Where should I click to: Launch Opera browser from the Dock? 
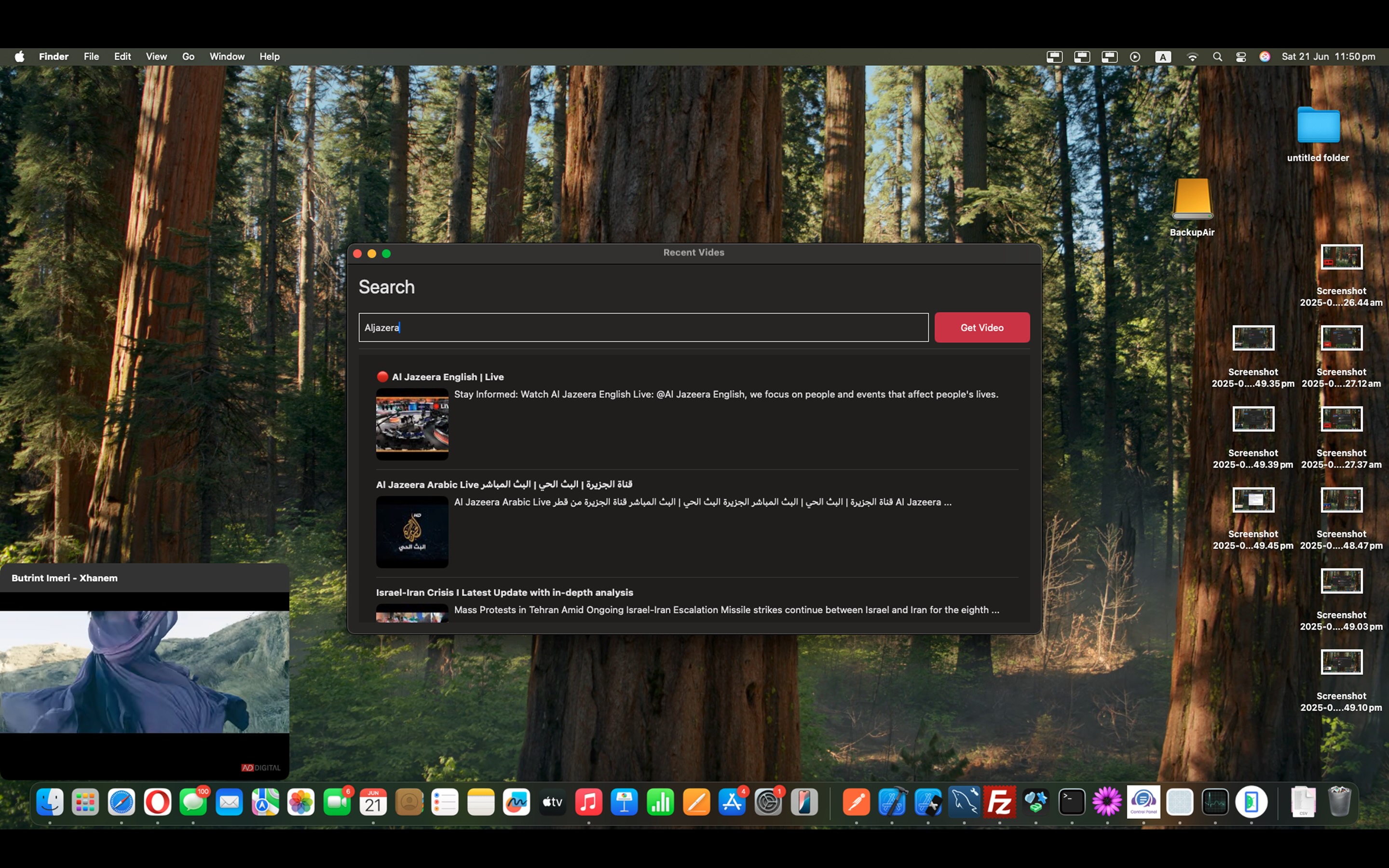(157, 802)
